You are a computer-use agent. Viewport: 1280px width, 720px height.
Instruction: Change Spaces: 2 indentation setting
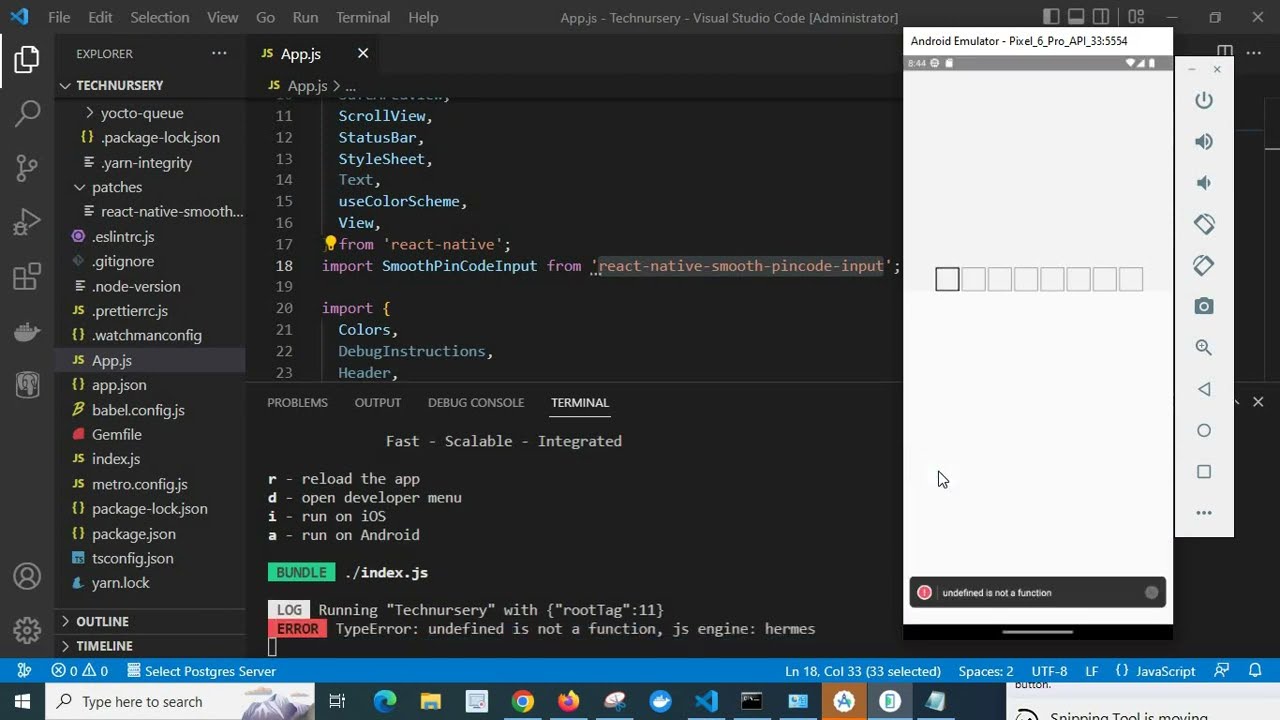tap(986, 671)
